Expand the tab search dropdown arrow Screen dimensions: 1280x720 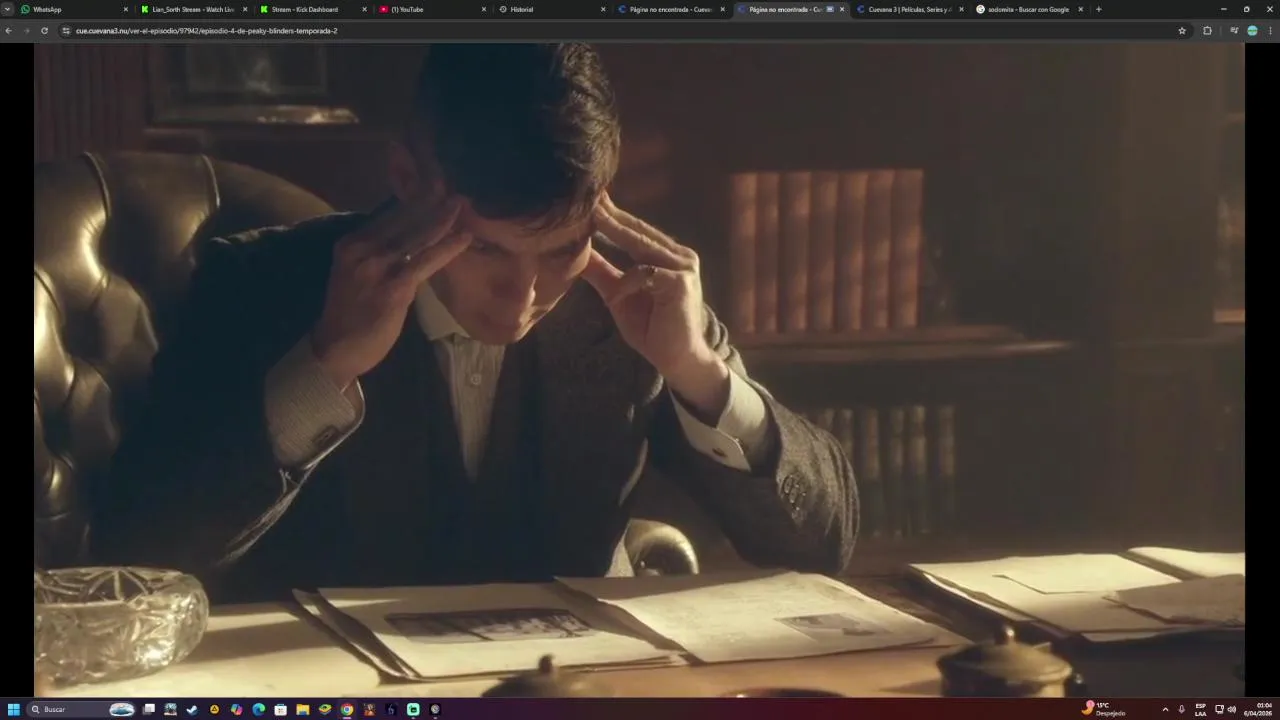7,9
